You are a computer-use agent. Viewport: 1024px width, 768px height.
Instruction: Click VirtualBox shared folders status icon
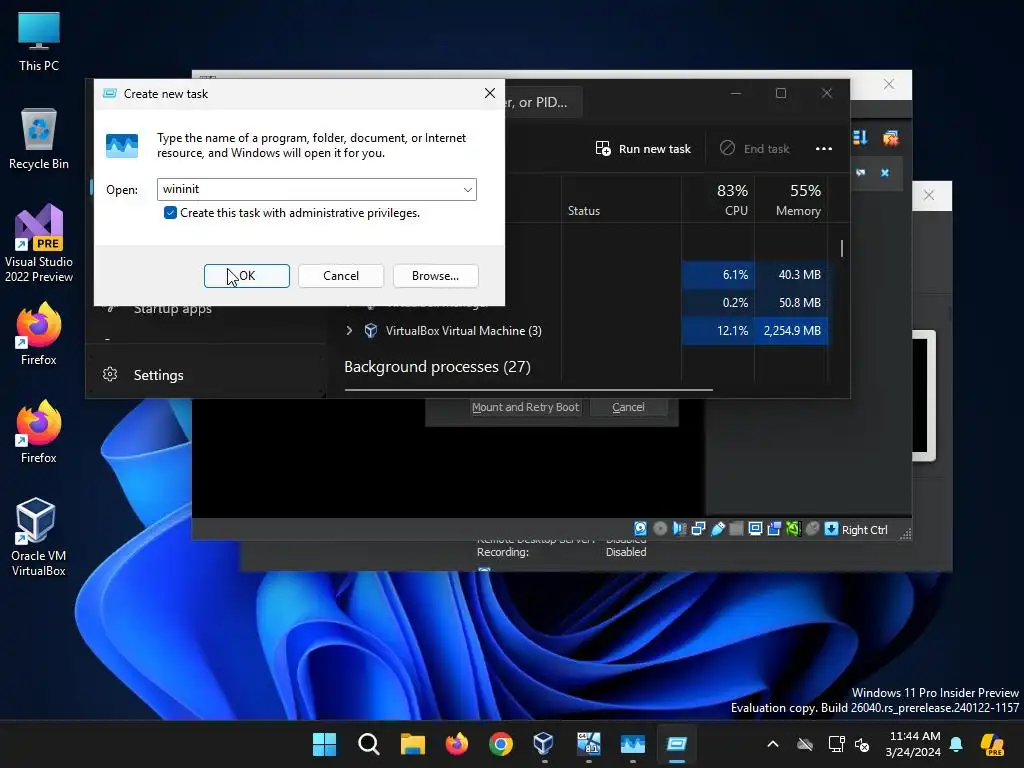737,528
